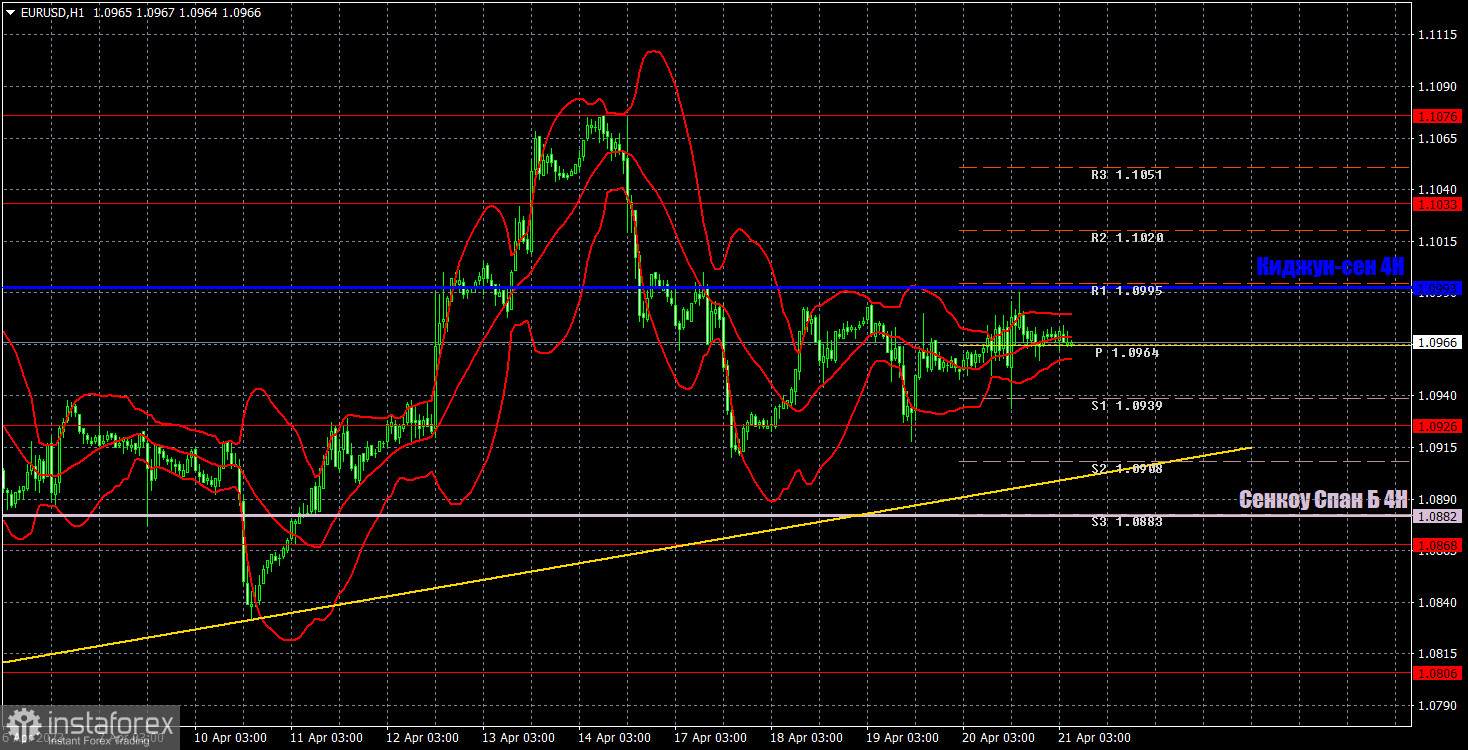Click the 1.1040 price axis value
This screenshot has width=1468, height=750.
click(x=1438, y=189)
